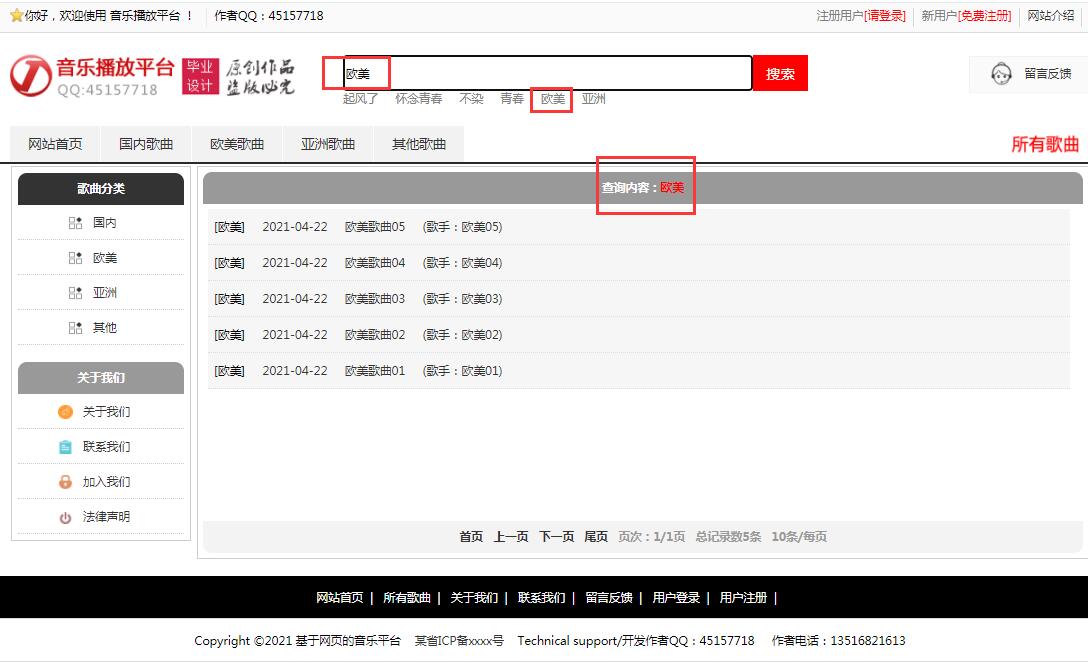Click the red 搜索 search button

(x=780, y=74)
